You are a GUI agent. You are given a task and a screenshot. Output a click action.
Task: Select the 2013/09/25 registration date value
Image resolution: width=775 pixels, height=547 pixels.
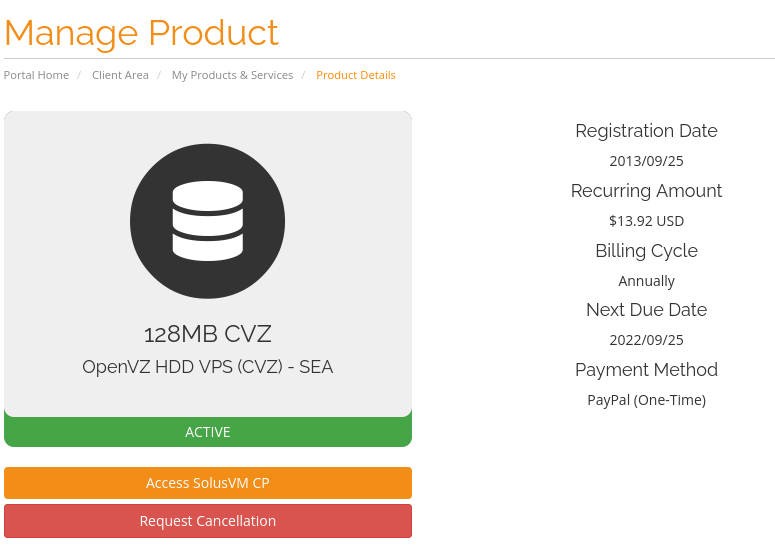[646, 161]
